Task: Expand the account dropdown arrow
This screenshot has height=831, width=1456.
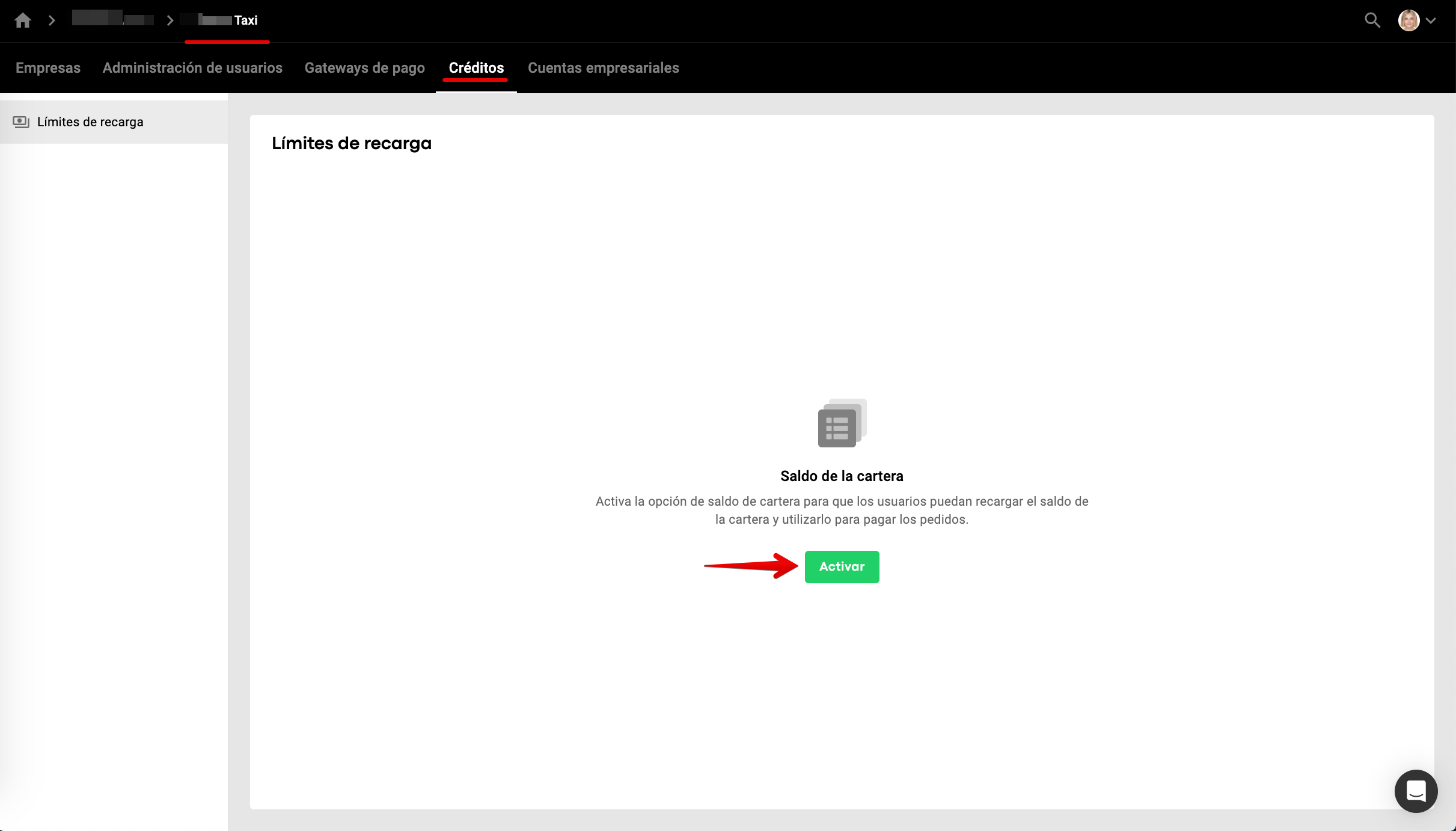Action: click(x=1431, y=20)
